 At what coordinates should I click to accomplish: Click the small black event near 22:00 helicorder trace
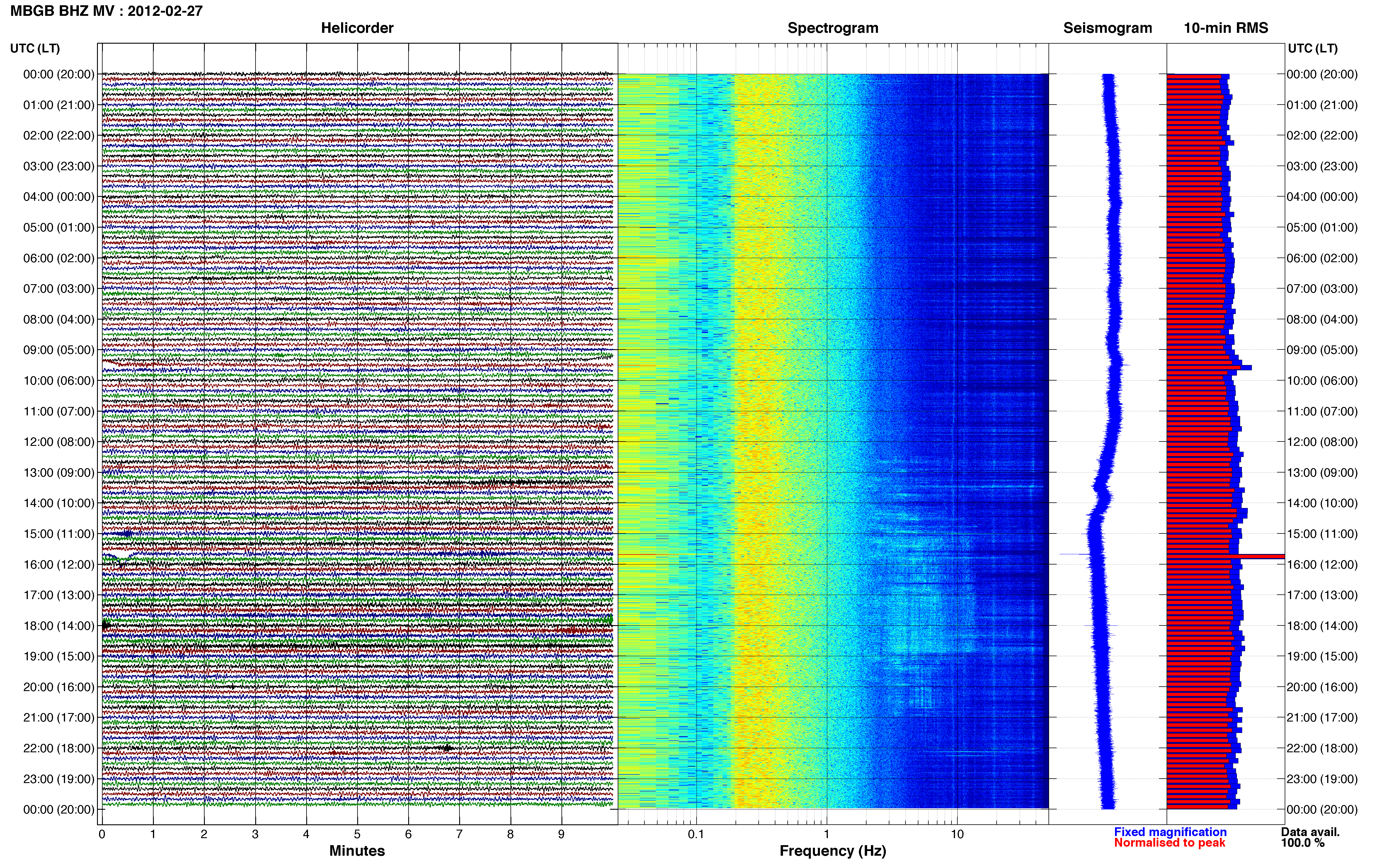point(447,748)
